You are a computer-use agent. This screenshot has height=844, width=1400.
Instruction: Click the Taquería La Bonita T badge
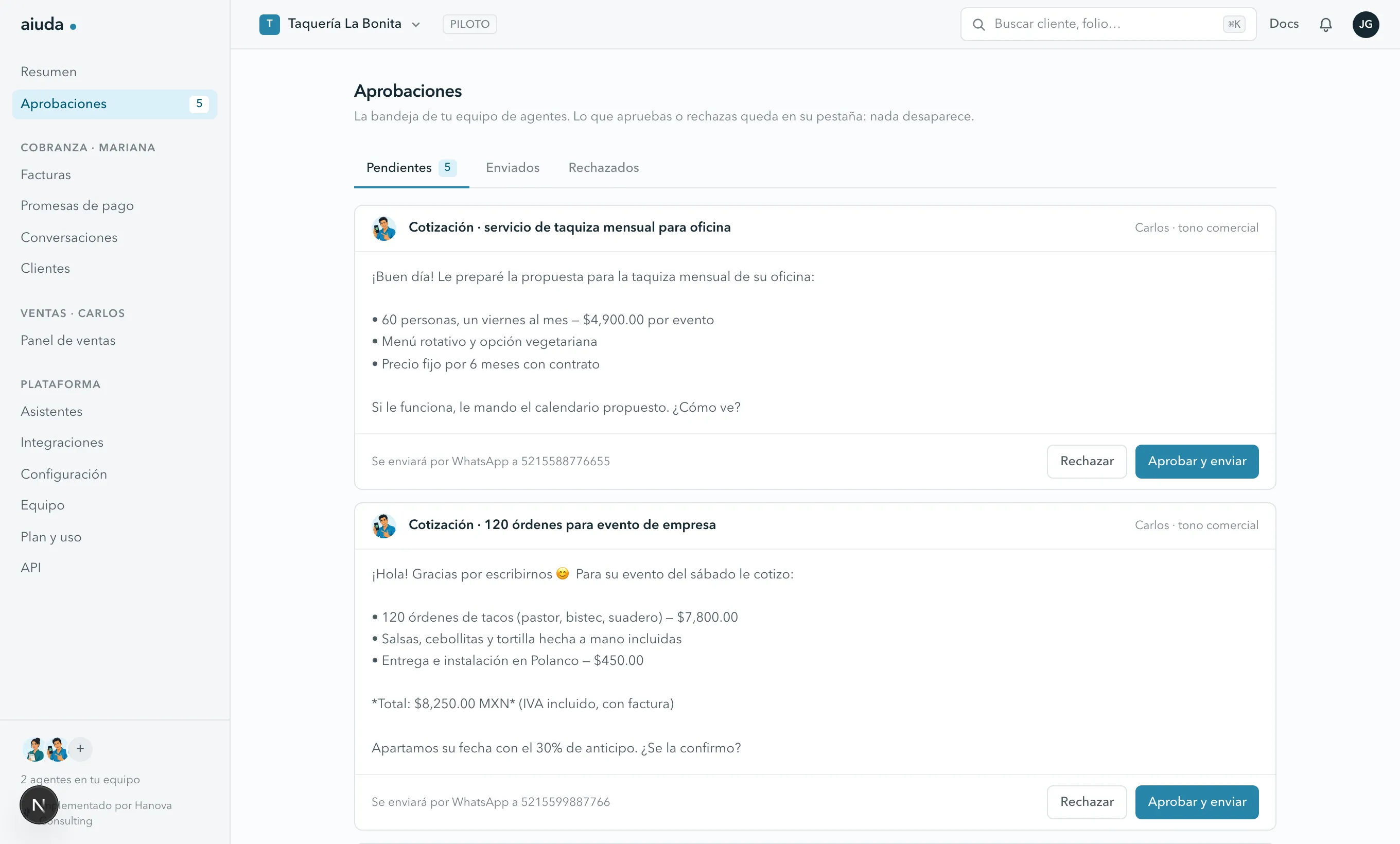(x=269, y=24)
